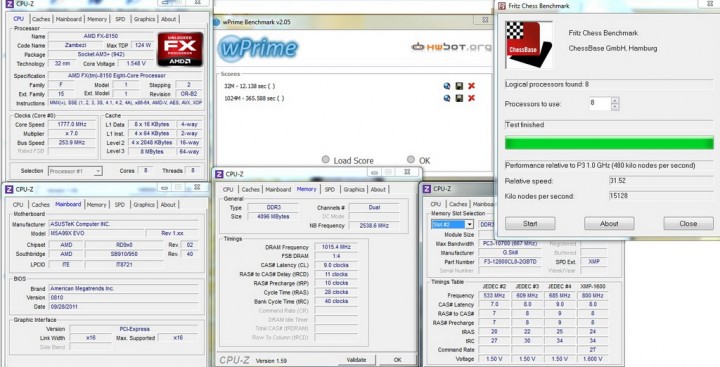
Task: Click the CPU-Z icon in the SPD window title
Action: tap(427, 189)
